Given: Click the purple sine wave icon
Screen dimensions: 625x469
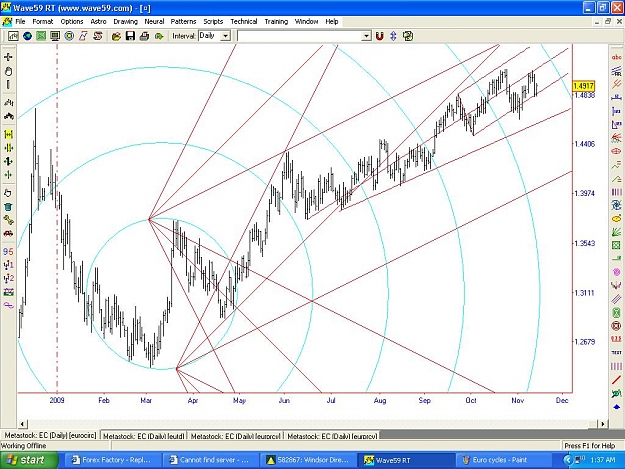Looking at the screenshot, I should click(8, 305).
